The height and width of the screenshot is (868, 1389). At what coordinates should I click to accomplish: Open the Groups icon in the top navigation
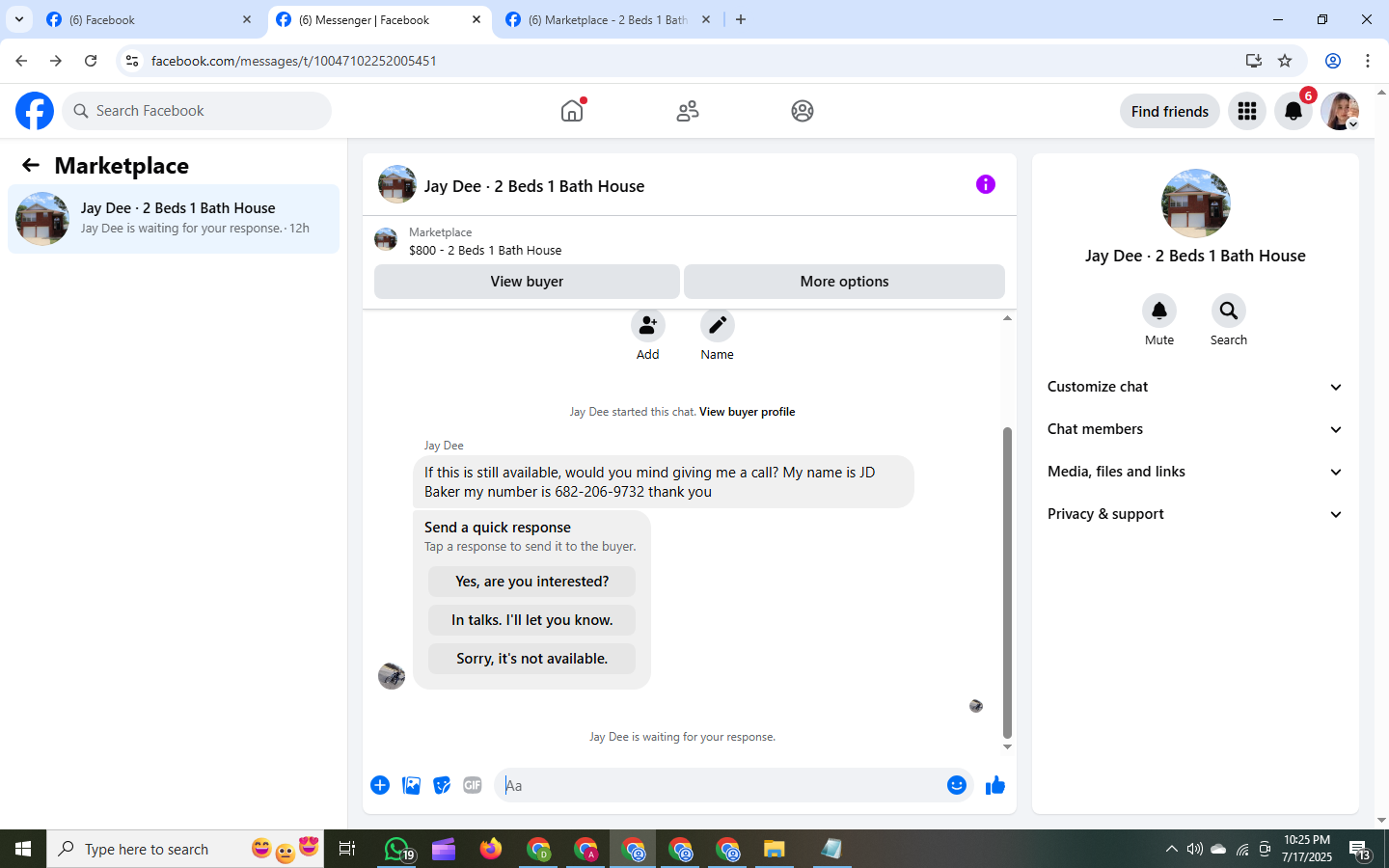tap(803, 111)
